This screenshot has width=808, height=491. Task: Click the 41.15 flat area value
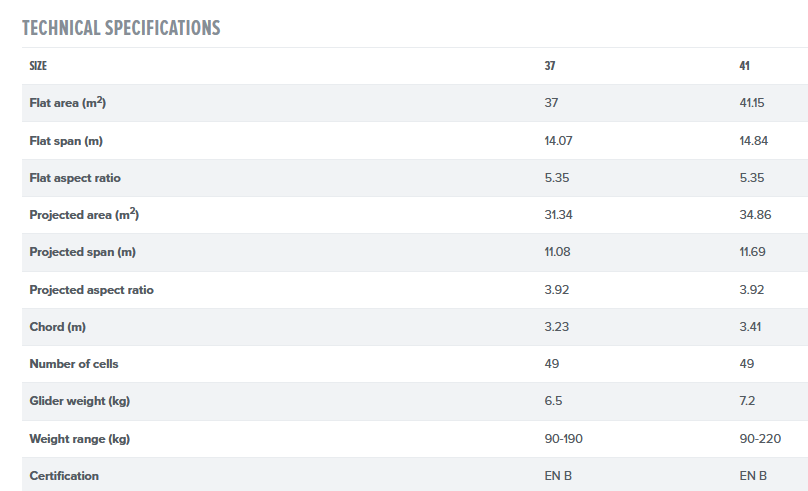[x=752, y=103]
